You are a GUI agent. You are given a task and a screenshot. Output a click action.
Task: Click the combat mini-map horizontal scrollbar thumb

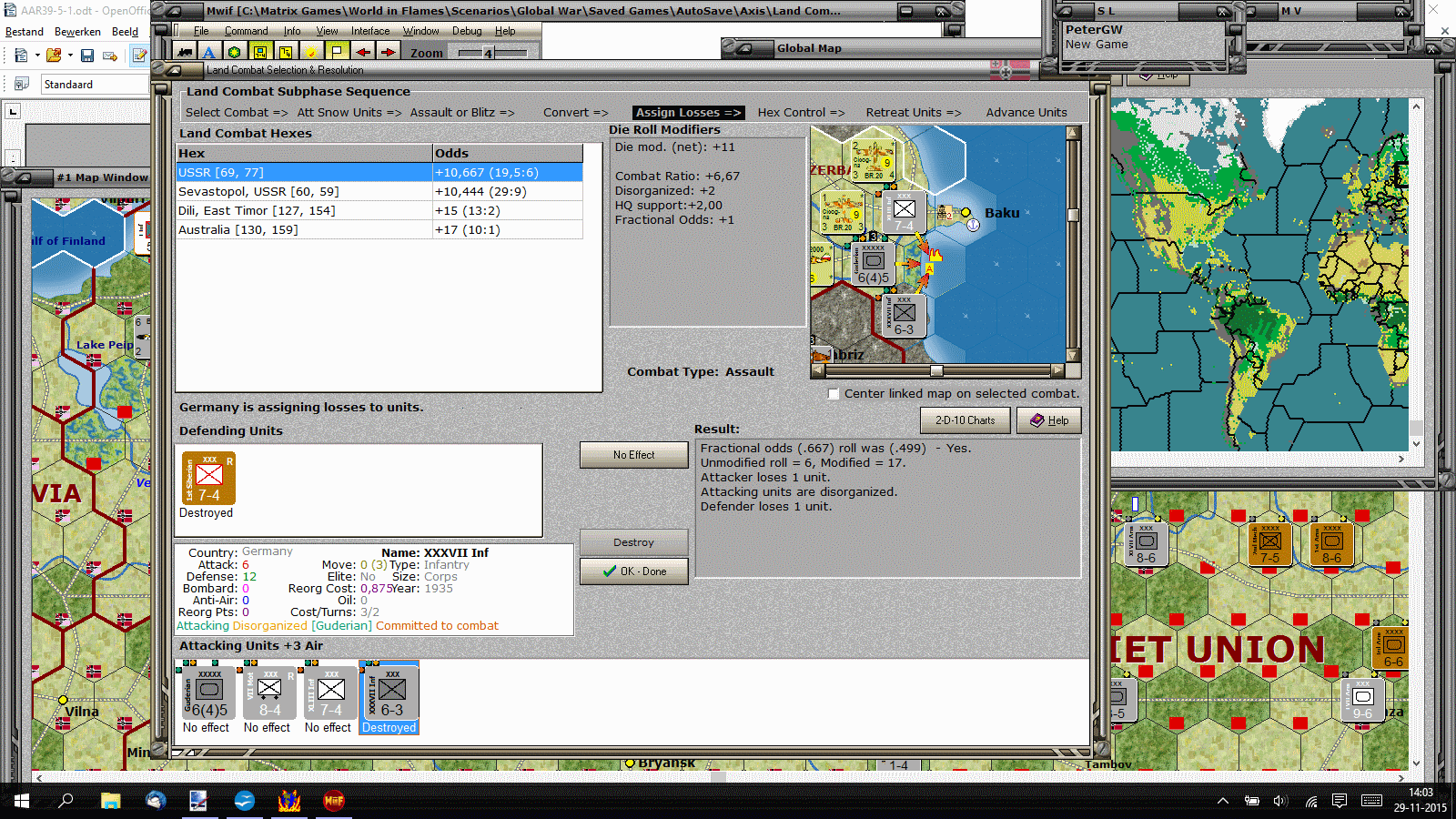(x=936, y=371)
